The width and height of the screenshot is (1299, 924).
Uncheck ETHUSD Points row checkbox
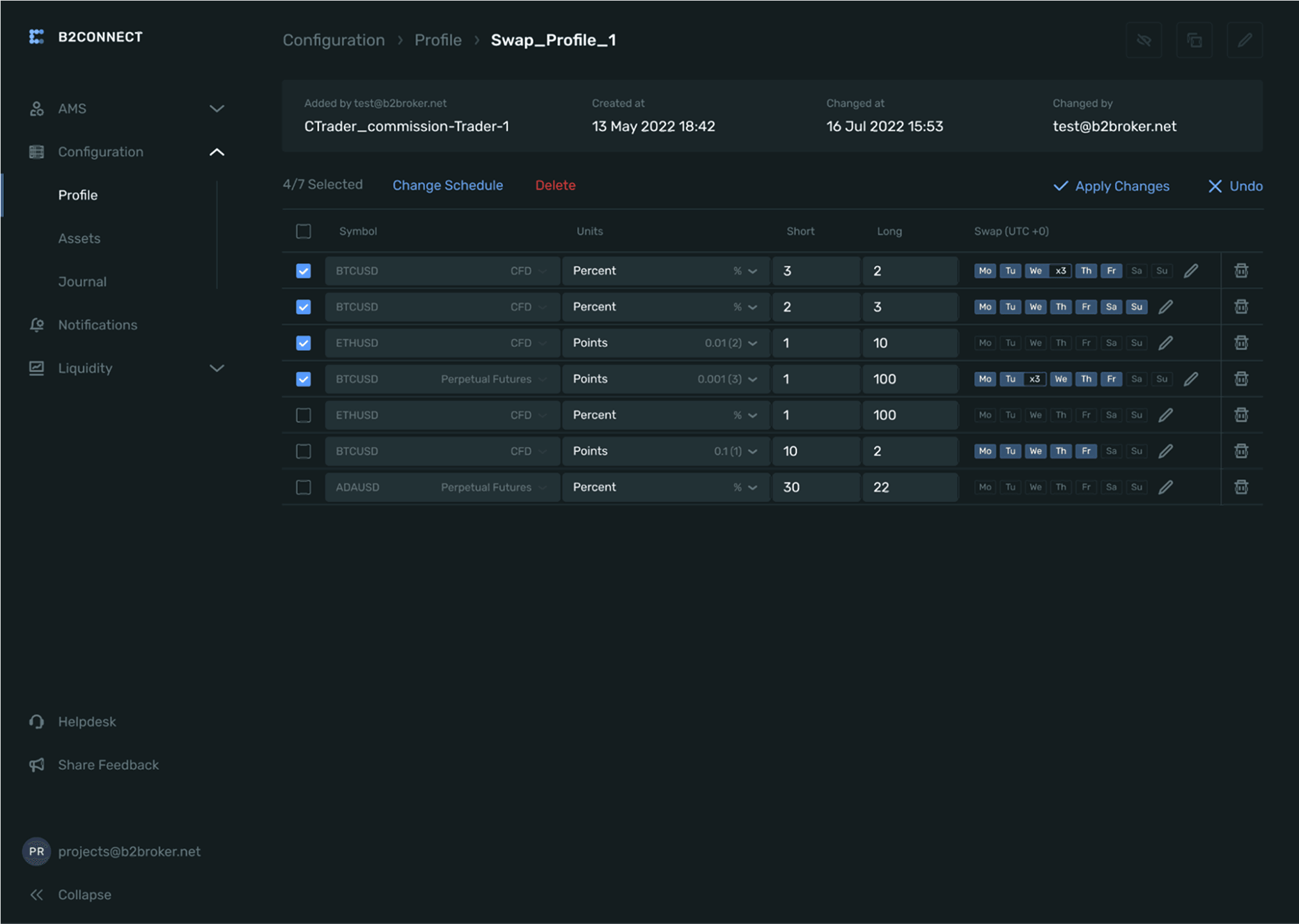click(304, 343)
